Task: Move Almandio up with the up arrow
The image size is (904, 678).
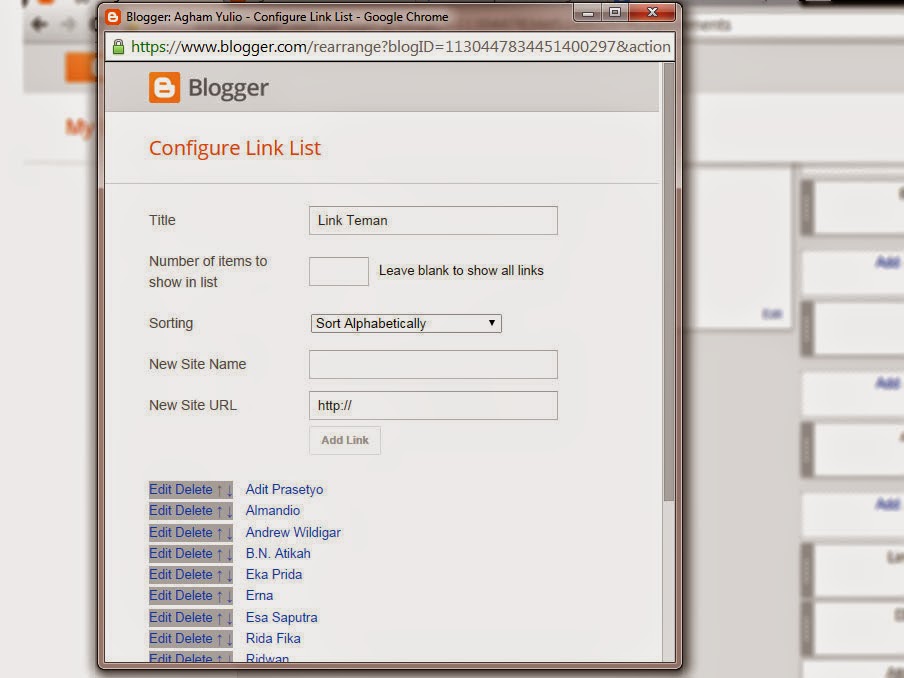Action: [x=219, y=511]
